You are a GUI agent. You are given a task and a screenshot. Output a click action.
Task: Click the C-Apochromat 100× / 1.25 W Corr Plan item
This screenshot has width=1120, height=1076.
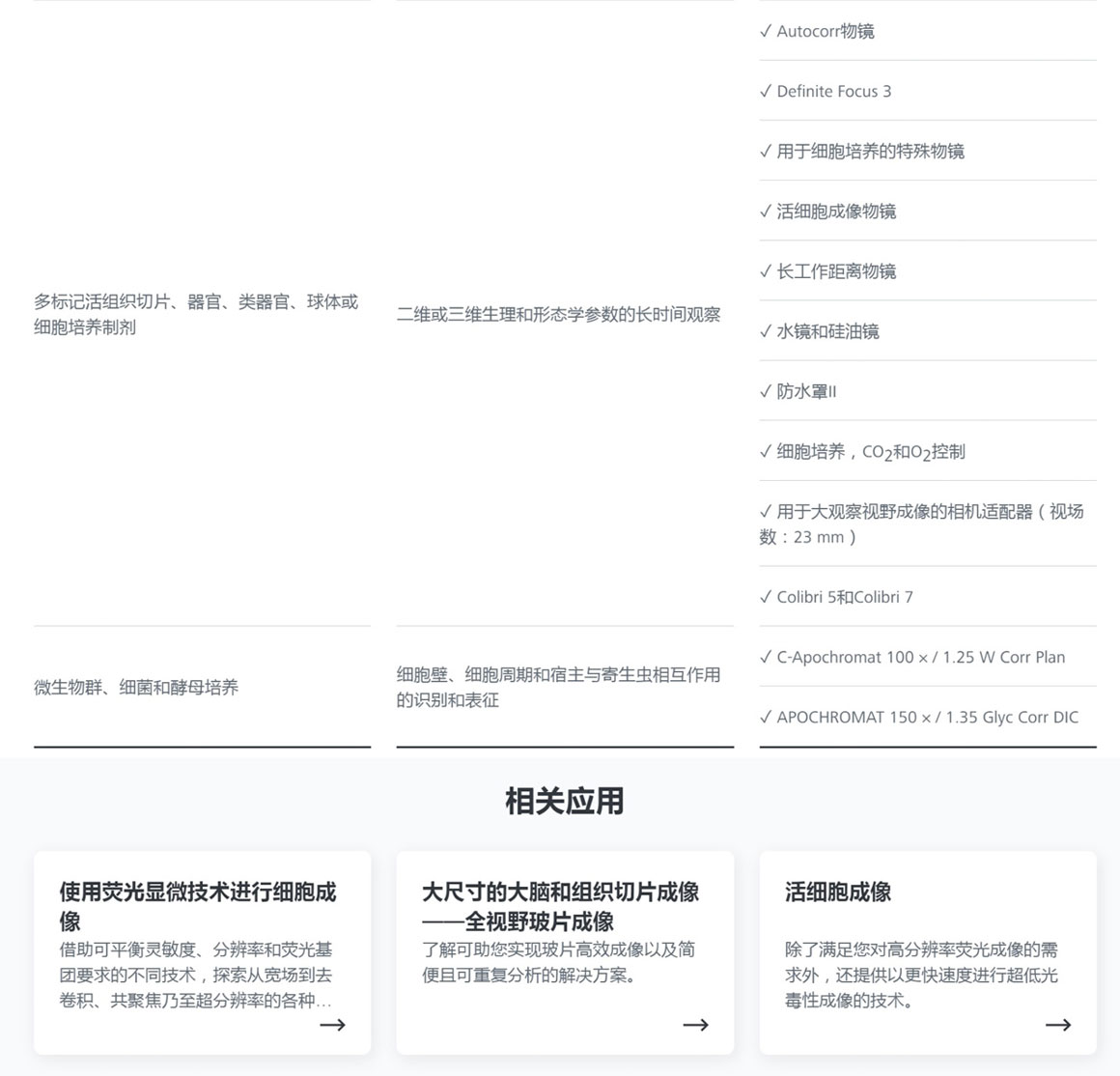click(x=920, y=657)
